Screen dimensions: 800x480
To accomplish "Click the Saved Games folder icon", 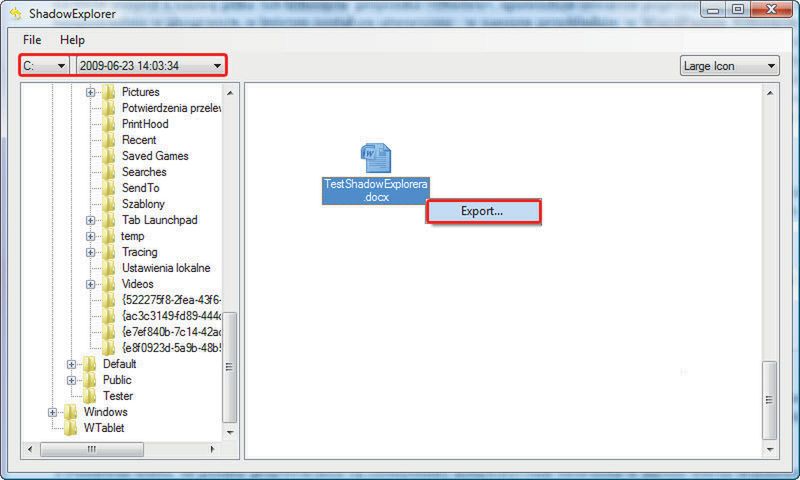I will point(108,156).
